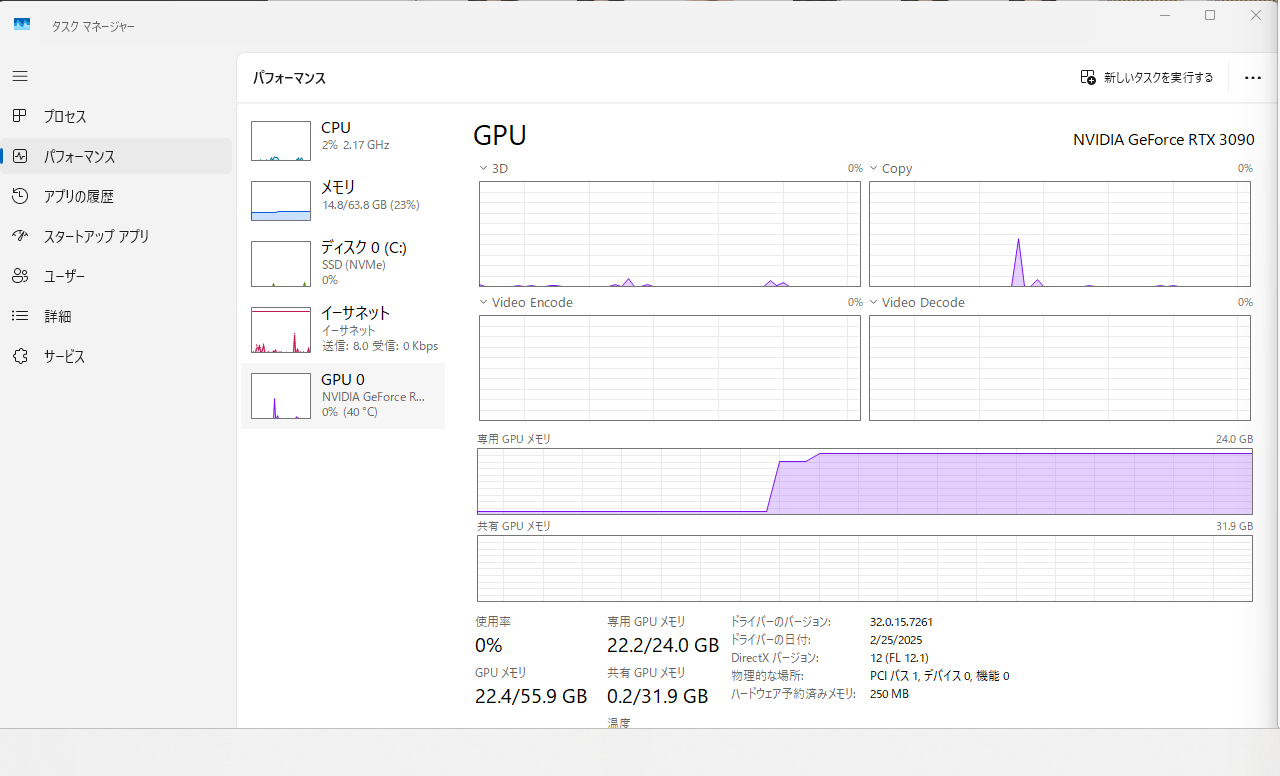
Task: Click the Video Encode graph area
Action: click(670, 368)
